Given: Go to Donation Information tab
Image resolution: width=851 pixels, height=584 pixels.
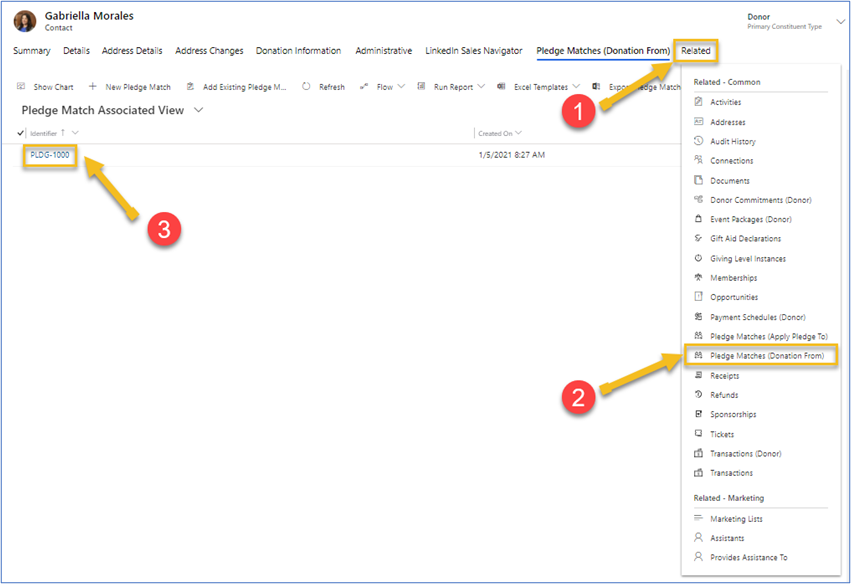Looking at the screenshot, I should click(x=299, y=50).
